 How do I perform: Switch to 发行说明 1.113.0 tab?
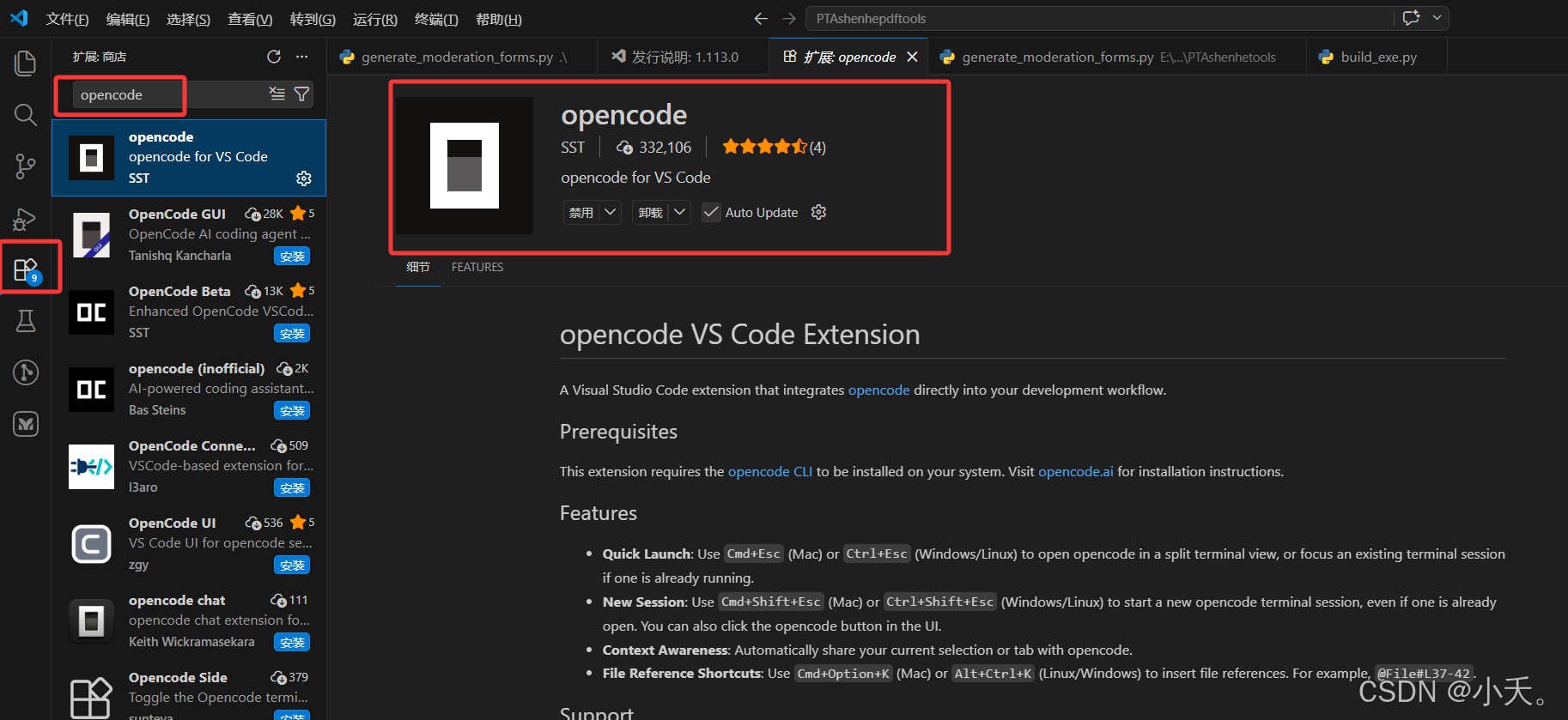[x=684, y=57]
